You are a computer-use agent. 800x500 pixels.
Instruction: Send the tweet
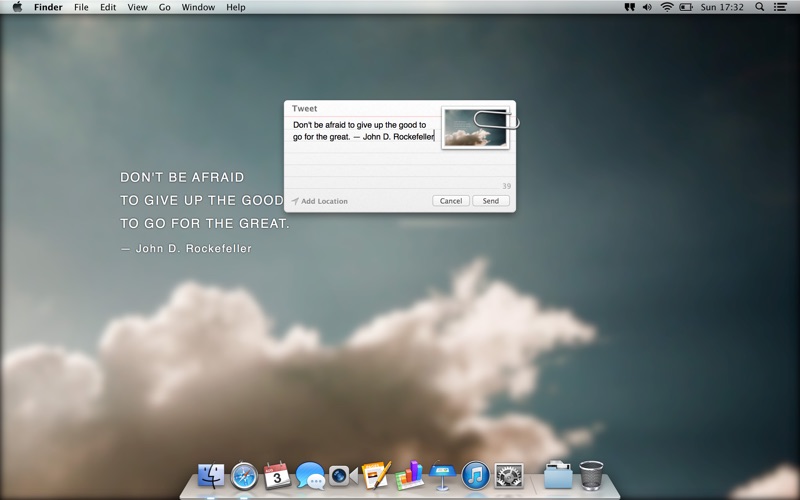[x=491, y=201]
